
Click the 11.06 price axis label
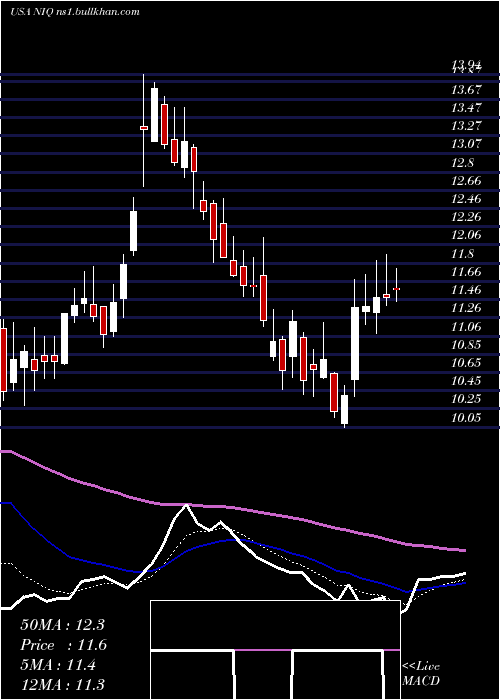coord(466,327)
